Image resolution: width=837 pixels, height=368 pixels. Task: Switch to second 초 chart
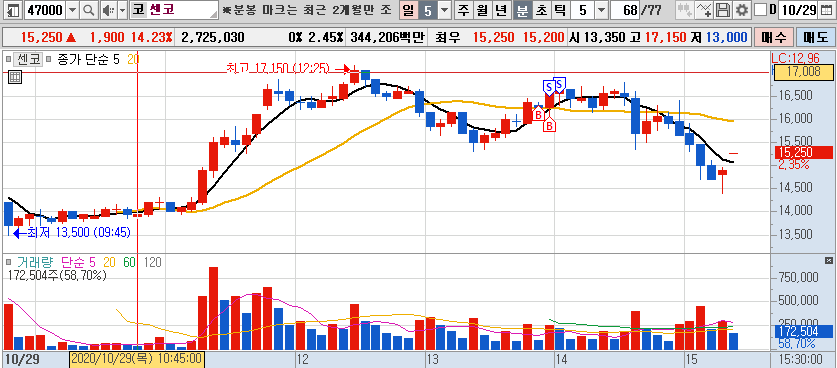coord(541,10)
